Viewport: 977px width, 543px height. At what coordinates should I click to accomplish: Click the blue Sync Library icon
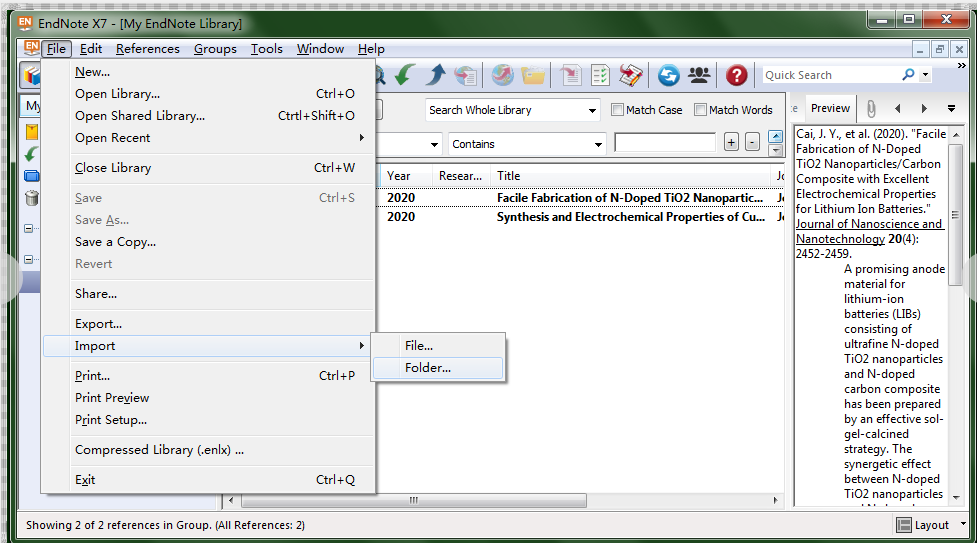669,75
